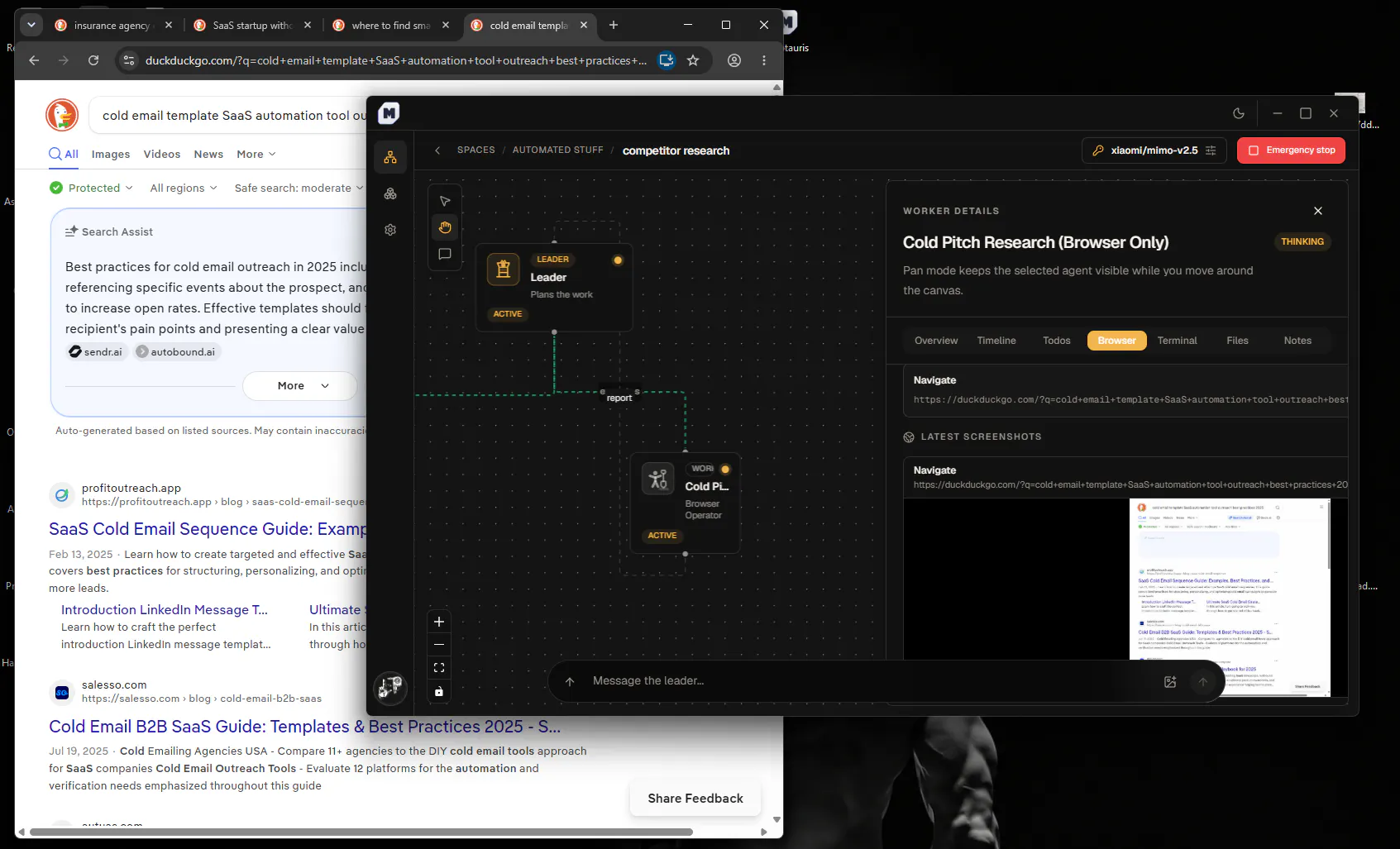
Task: Open the Todos tab
Action: click(x=1057, y=341)
